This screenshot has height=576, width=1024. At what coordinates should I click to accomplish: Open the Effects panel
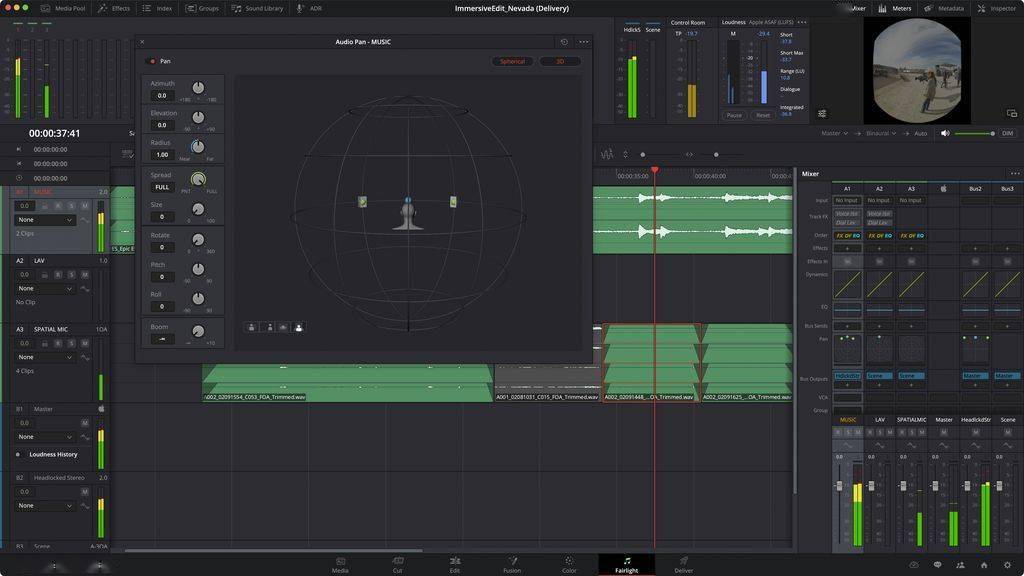(114, 8)
